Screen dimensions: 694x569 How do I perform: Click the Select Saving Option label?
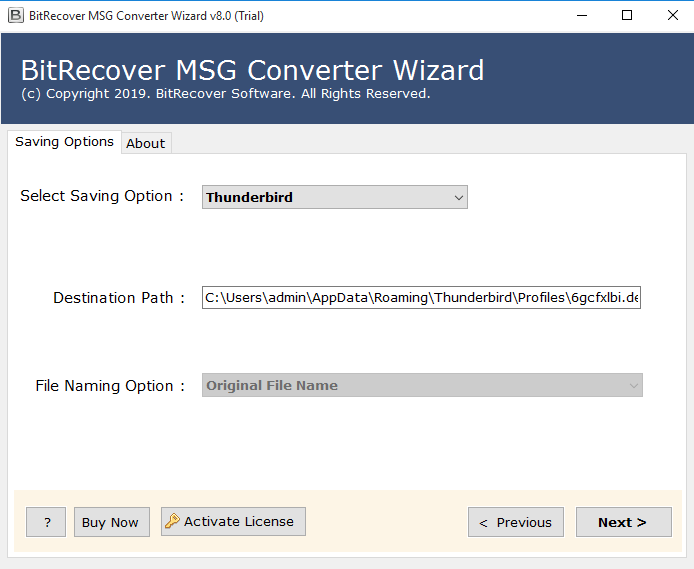102,196
